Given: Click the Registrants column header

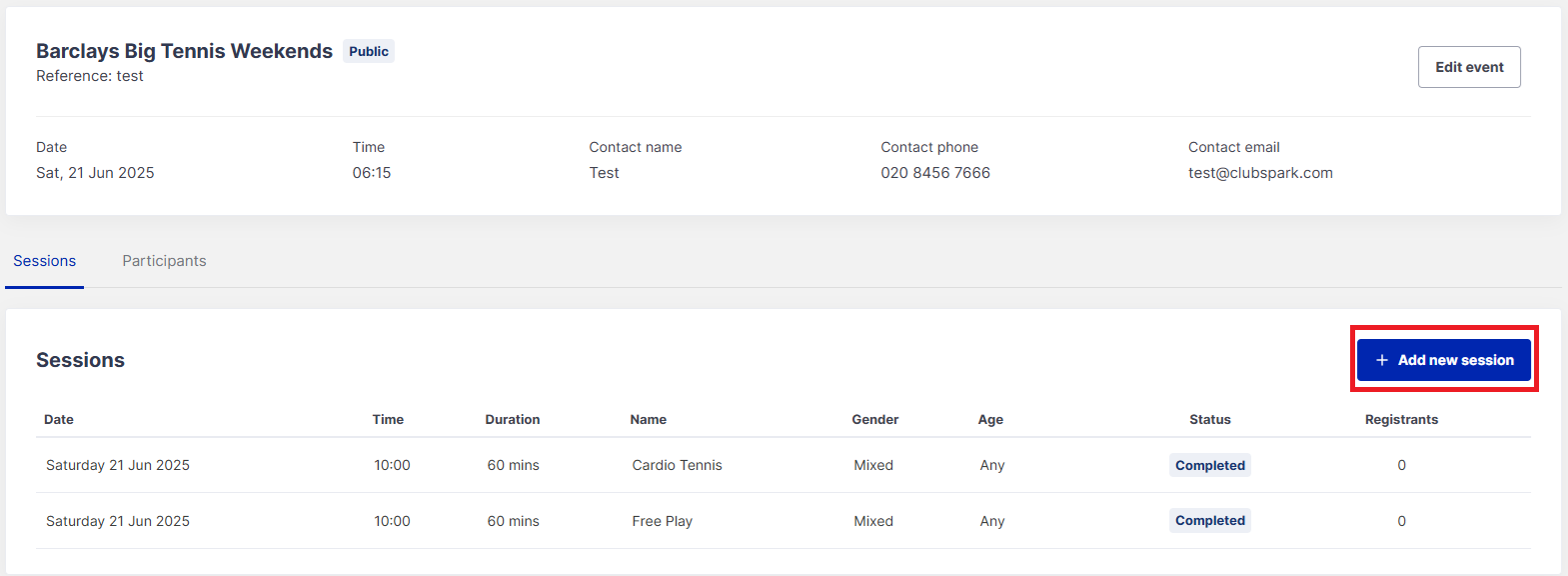Looking at the screenshot, I should click(1401, 420).
